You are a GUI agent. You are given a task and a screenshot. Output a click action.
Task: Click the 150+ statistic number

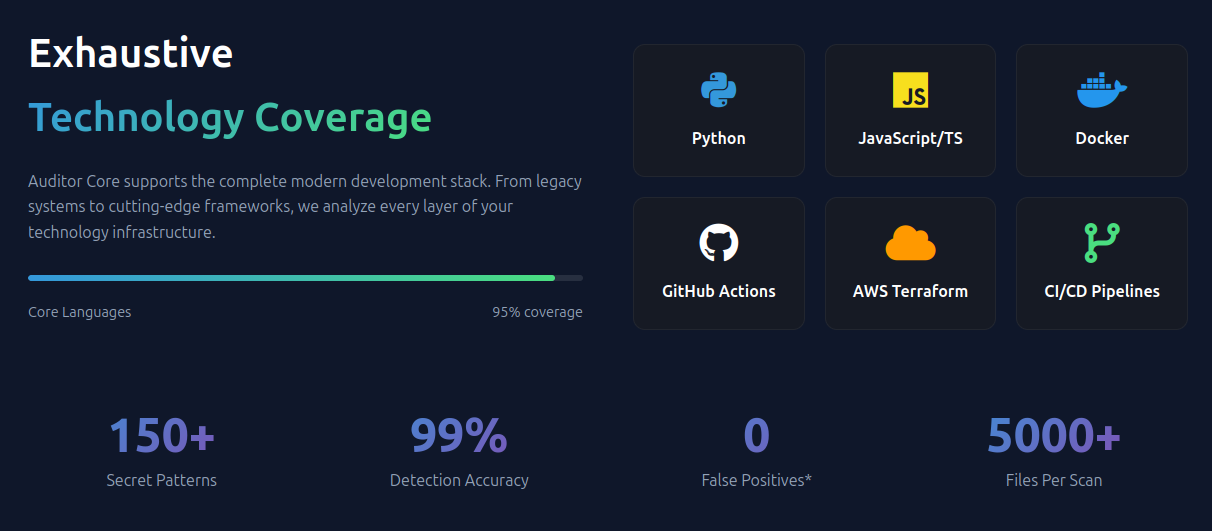pos(162,436)
